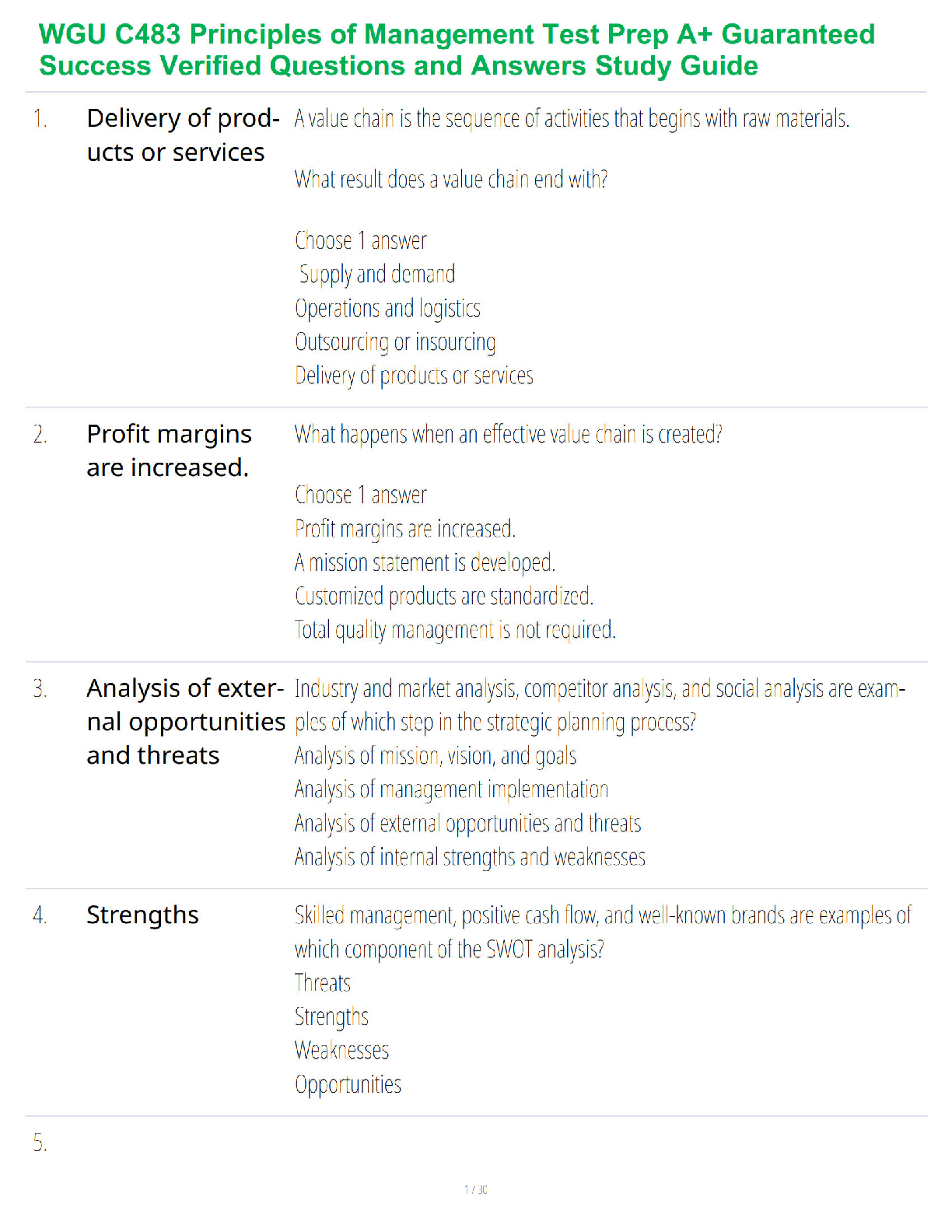Screen dimensions: 952x1232
Task: Click the question 'What result does a value chain end with?'
Action: (x=451, y=179)
